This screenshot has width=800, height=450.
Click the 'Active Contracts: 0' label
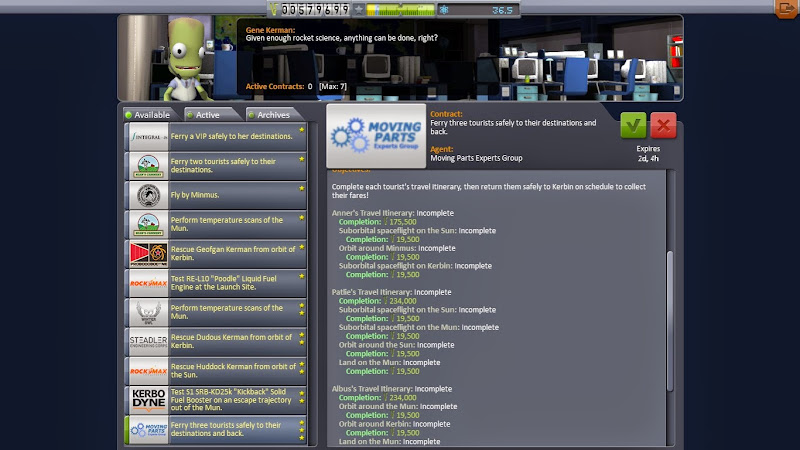pos(279,86)
